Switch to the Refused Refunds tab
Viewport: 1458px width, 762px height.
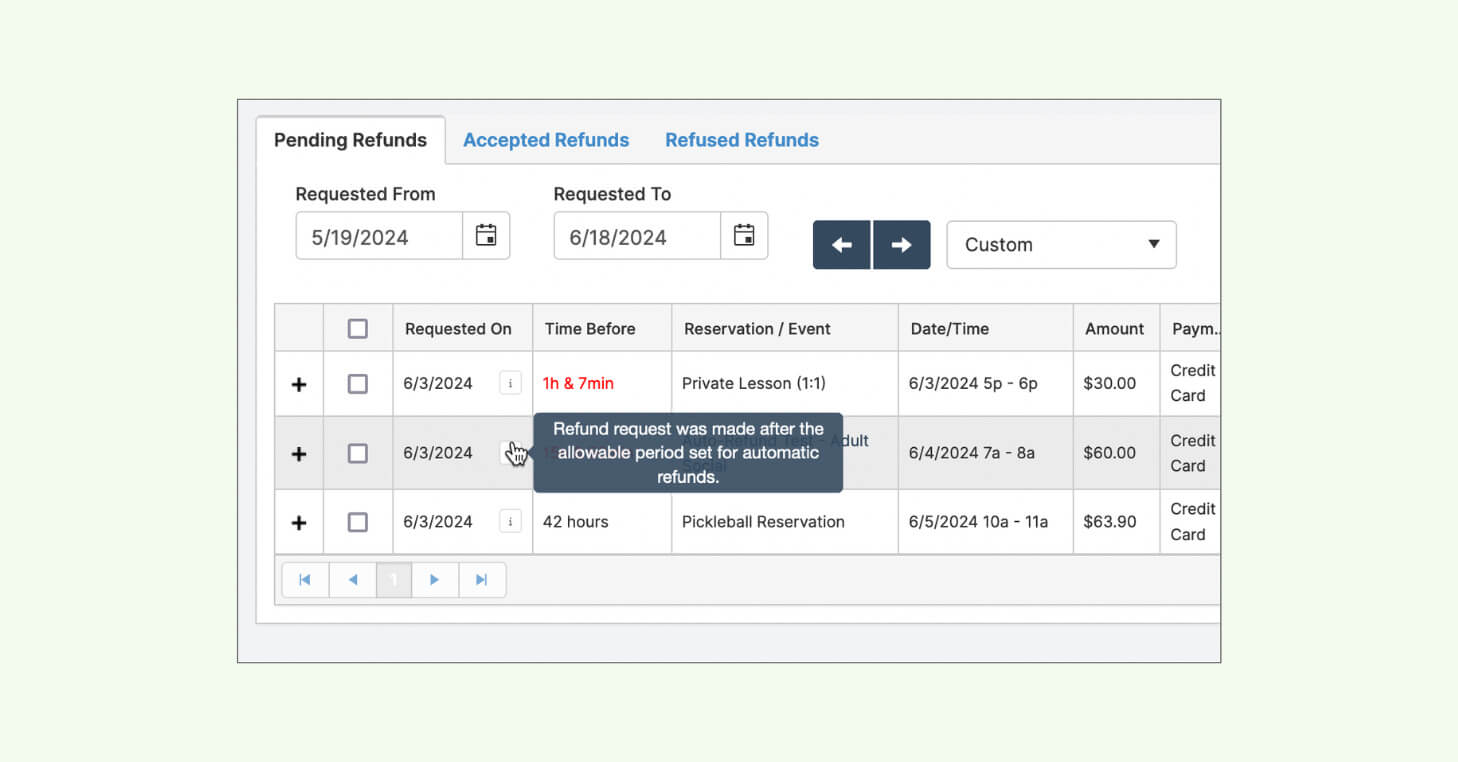pos(742,140)
